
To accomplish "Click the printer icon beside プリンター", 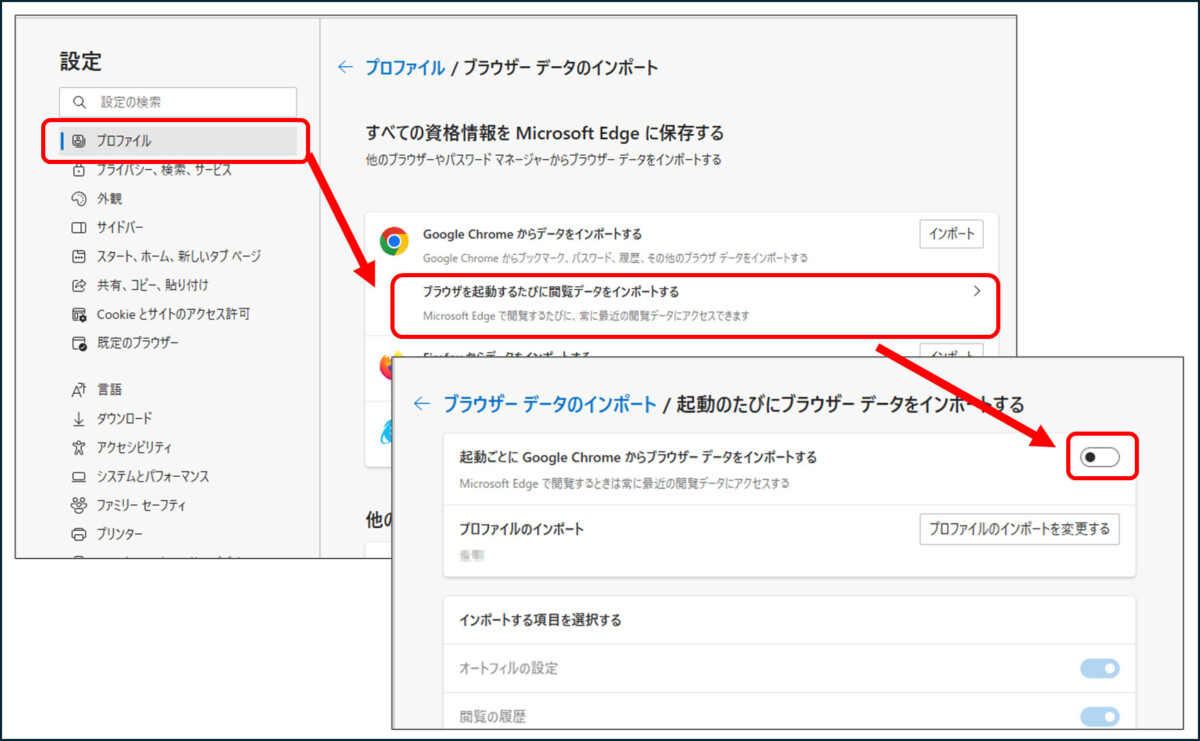I will pos(79,534).
